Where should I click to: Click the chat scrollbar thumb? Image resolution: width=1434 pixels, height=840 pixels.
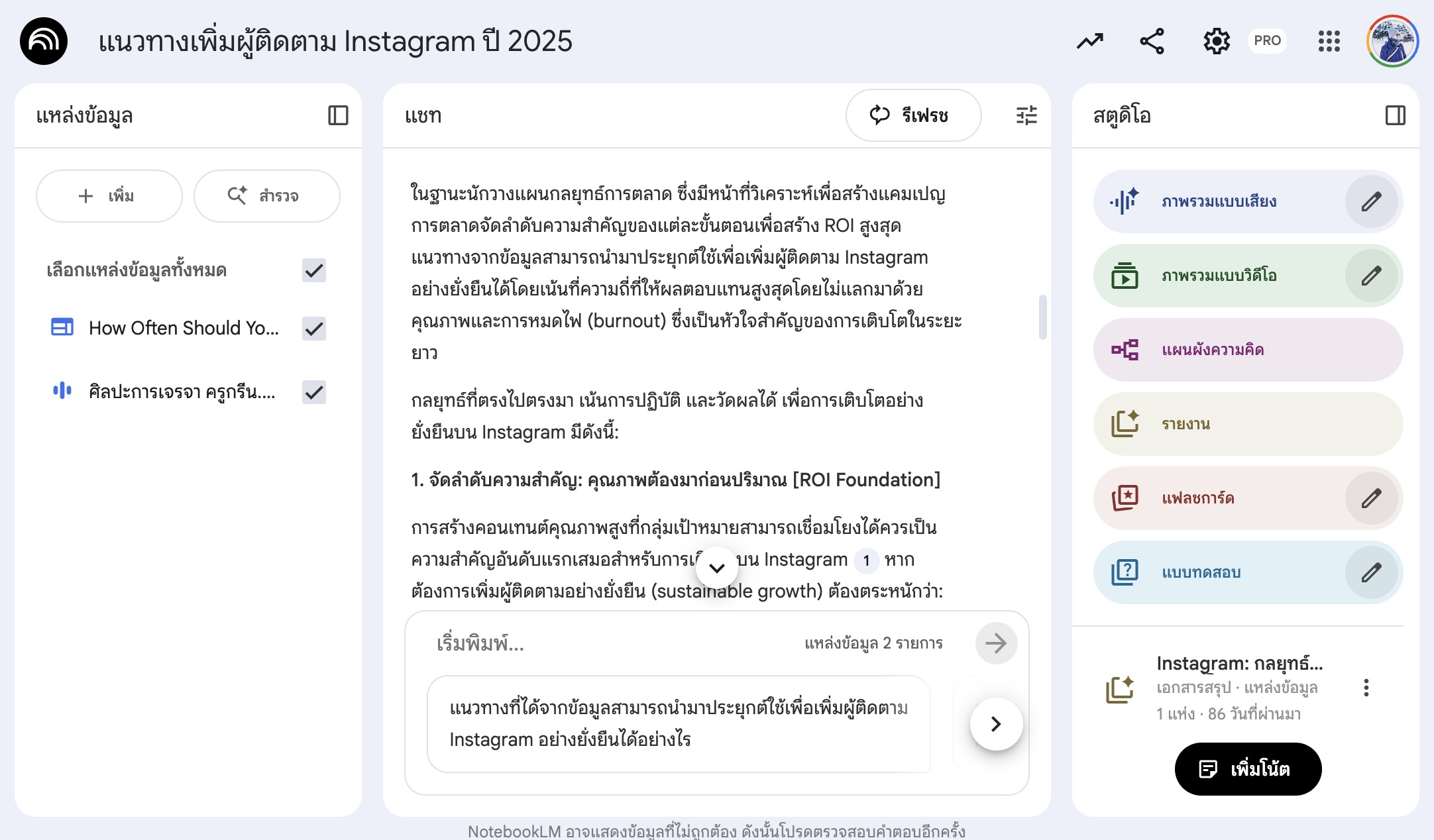tap(1042, 317)
